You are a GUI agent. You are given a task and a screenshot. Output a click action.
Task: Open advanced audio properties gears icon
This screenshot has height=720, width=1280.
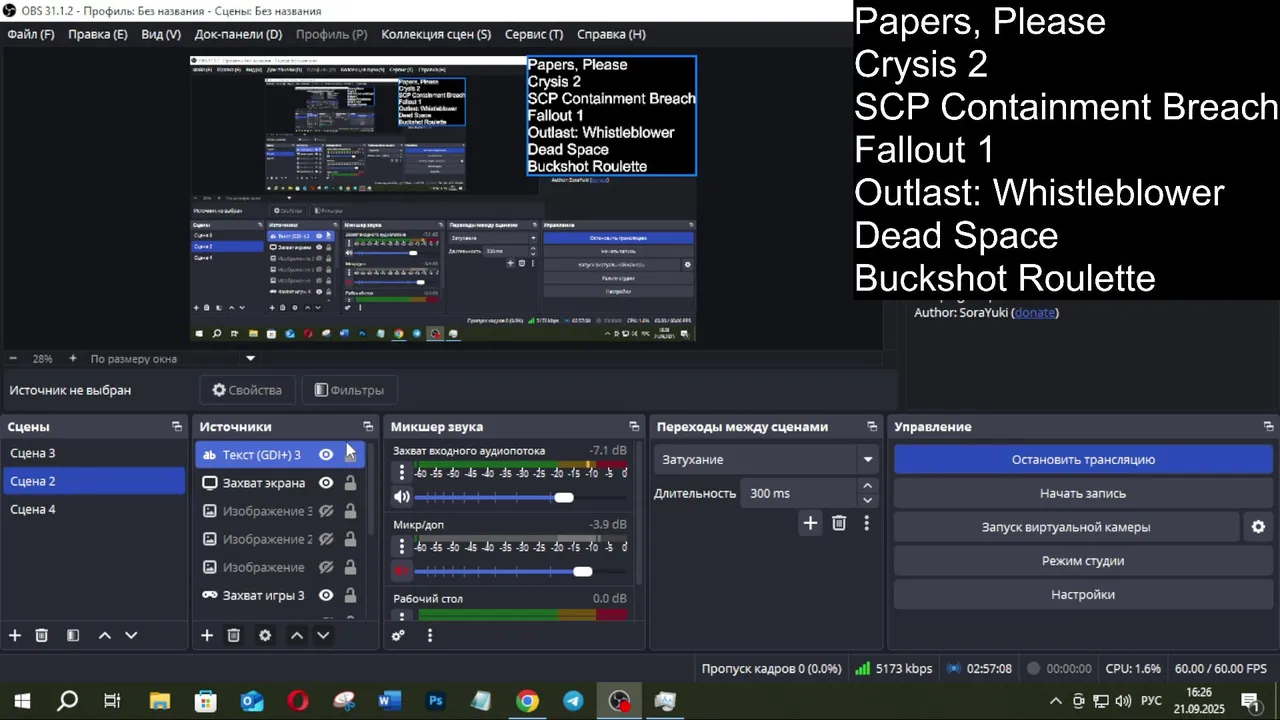click(398, 635)
